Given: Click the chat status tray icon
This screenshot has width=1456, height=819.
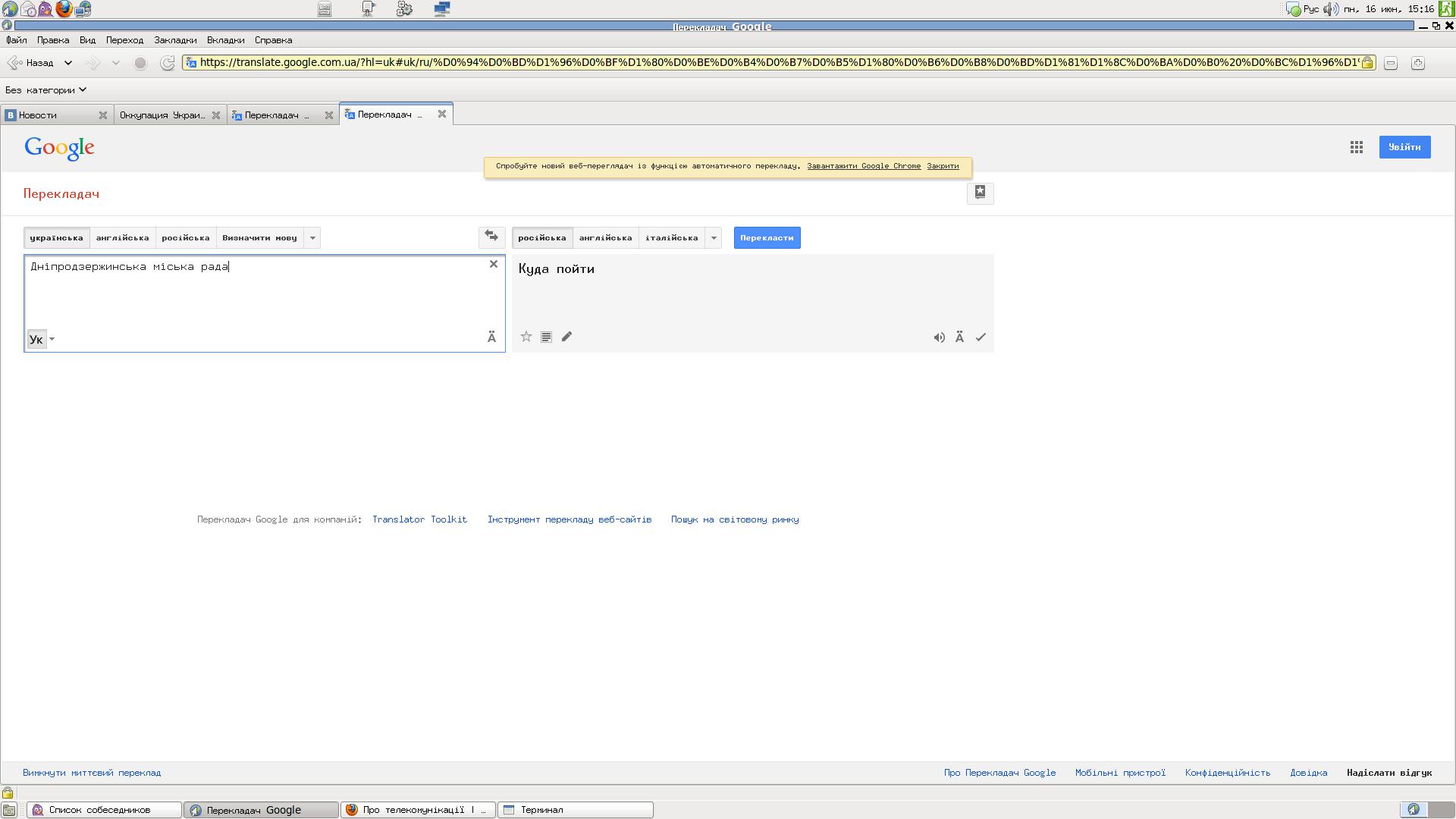Looking at the screenshot, I should point(1294,9).
